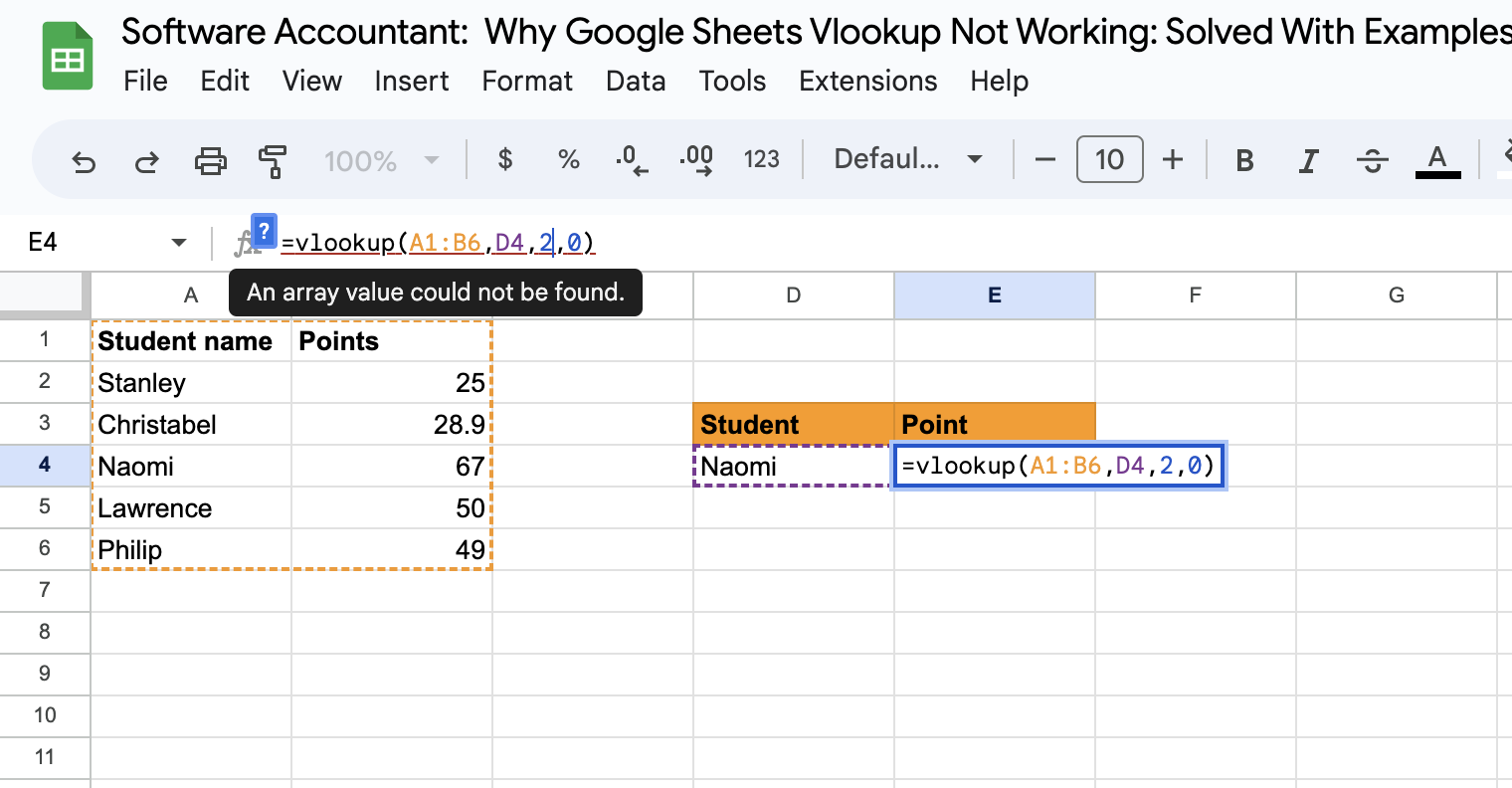This screenshot has height=788, width=1512.
Task: Activate the paint format tool
Action: pyautogui.click(x=272, y=160)
